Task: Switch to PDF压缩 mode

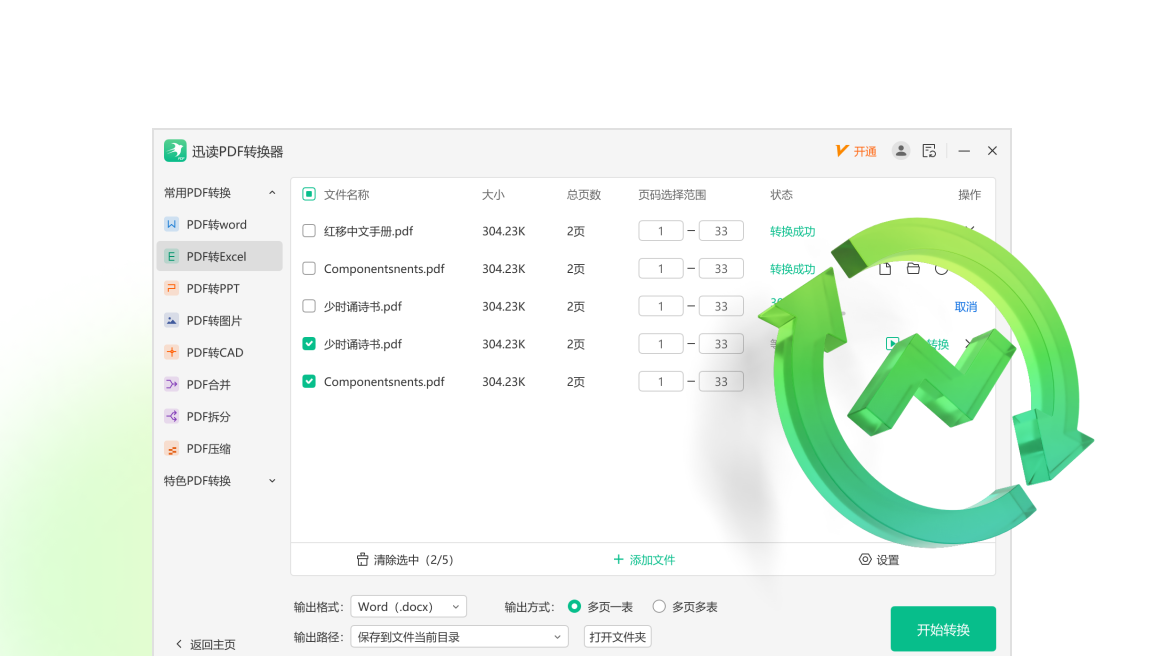Action: [x=220, y=448]
